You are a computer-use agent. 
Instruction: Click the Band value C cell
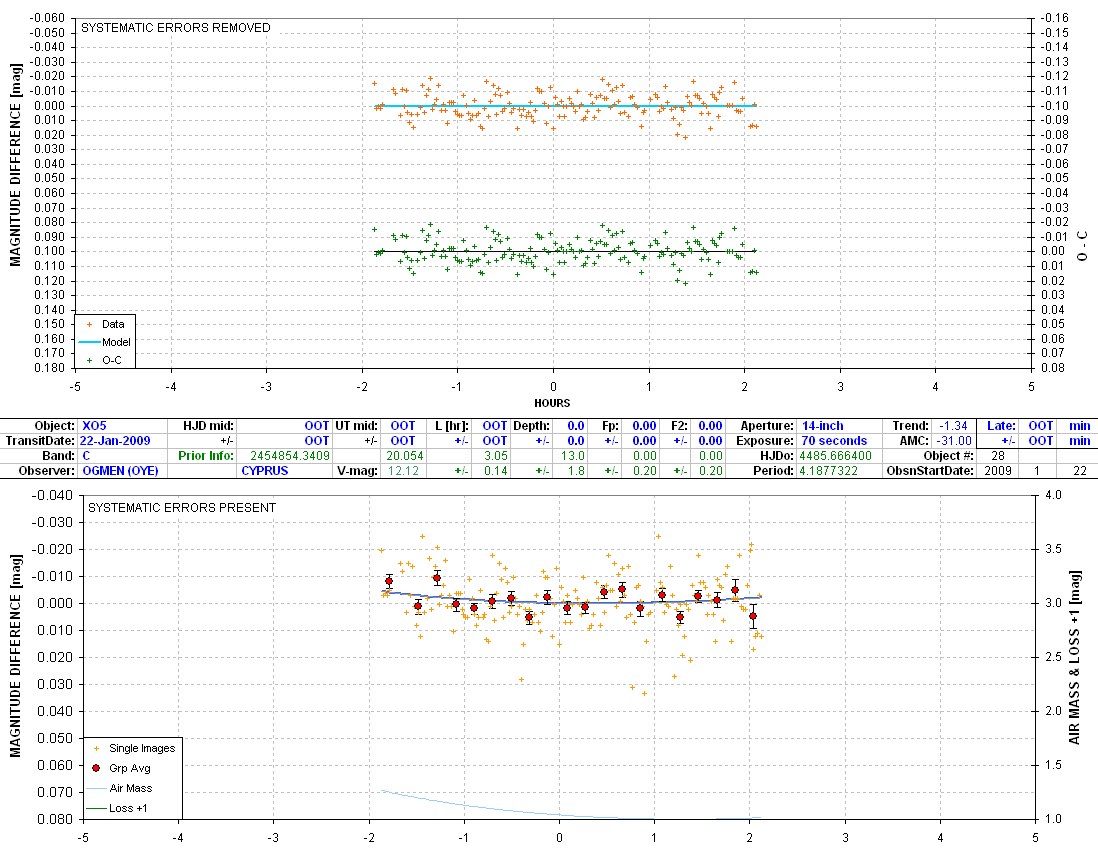86,456
